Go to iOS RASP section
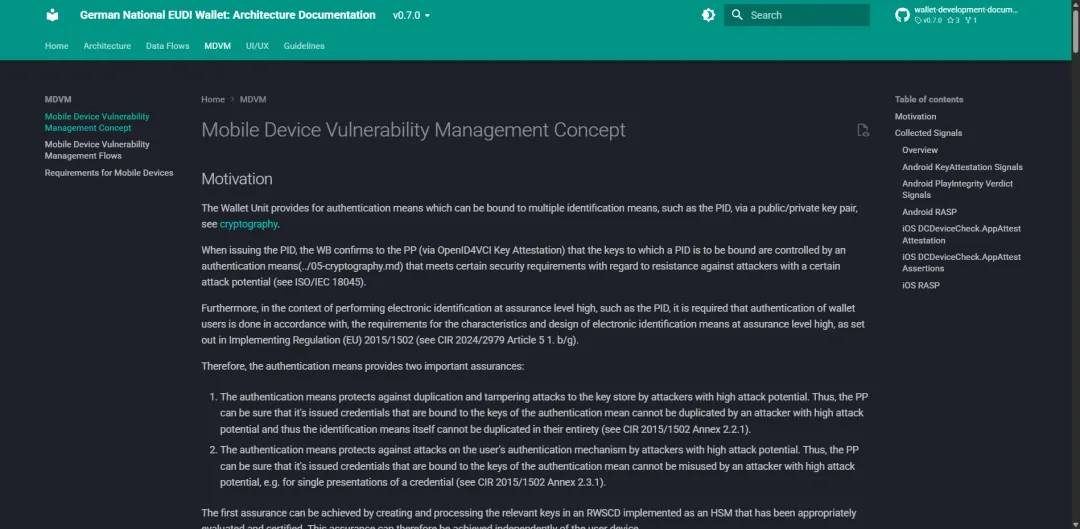 coord(921,285)
